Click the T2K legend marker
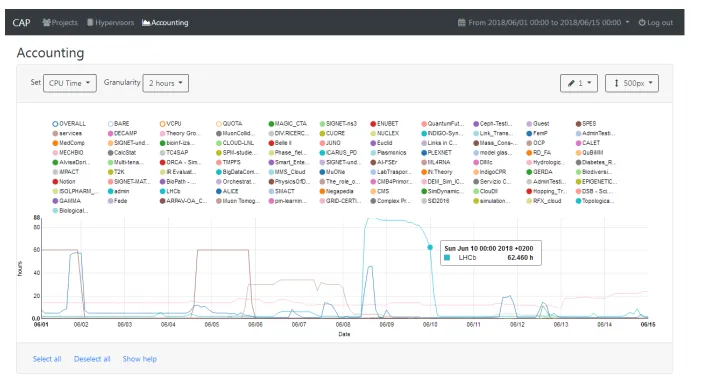 point(110,172)
